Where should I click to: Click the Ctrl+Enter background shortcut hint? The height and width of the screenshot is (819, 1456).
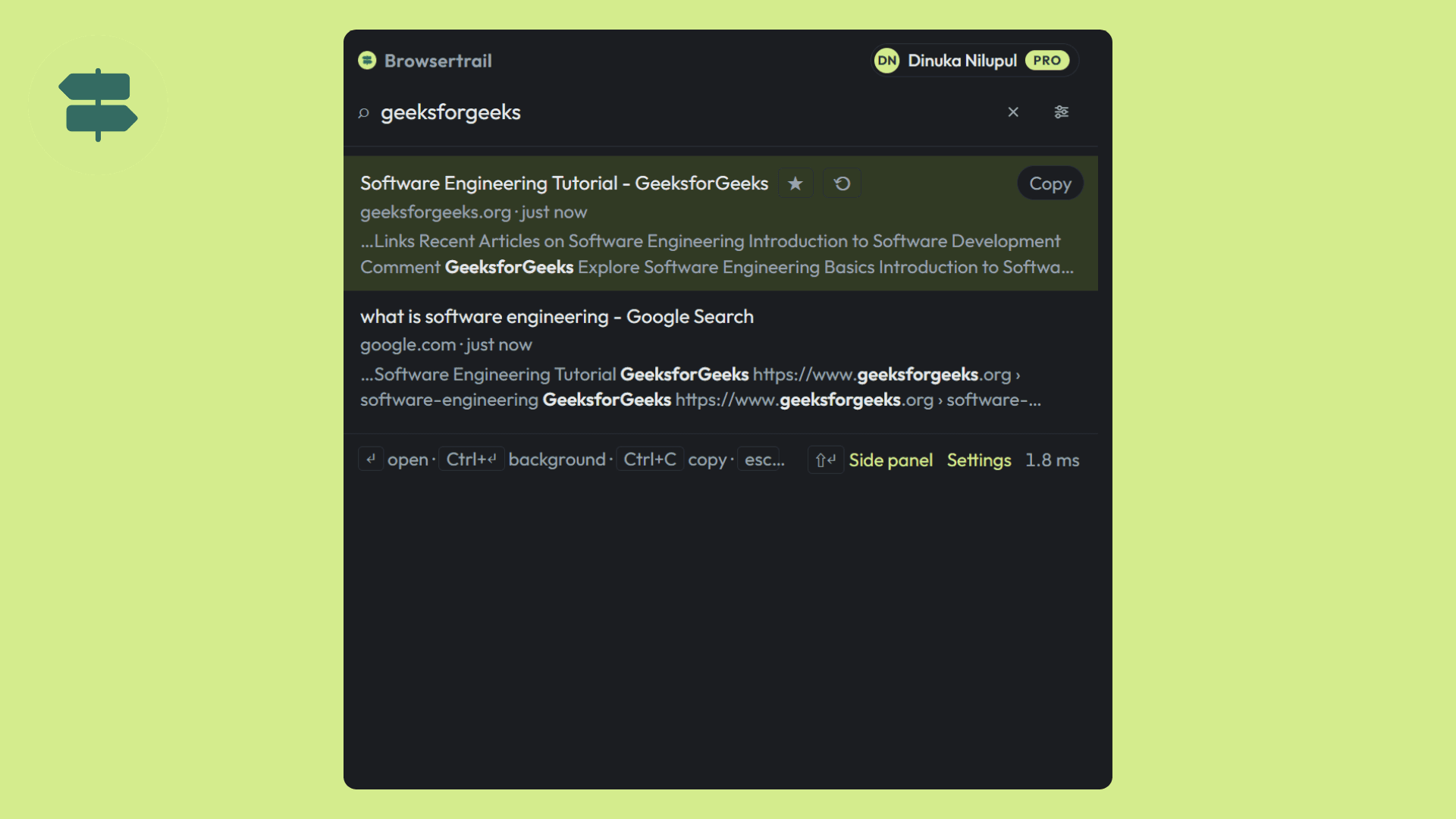(472, 460)
